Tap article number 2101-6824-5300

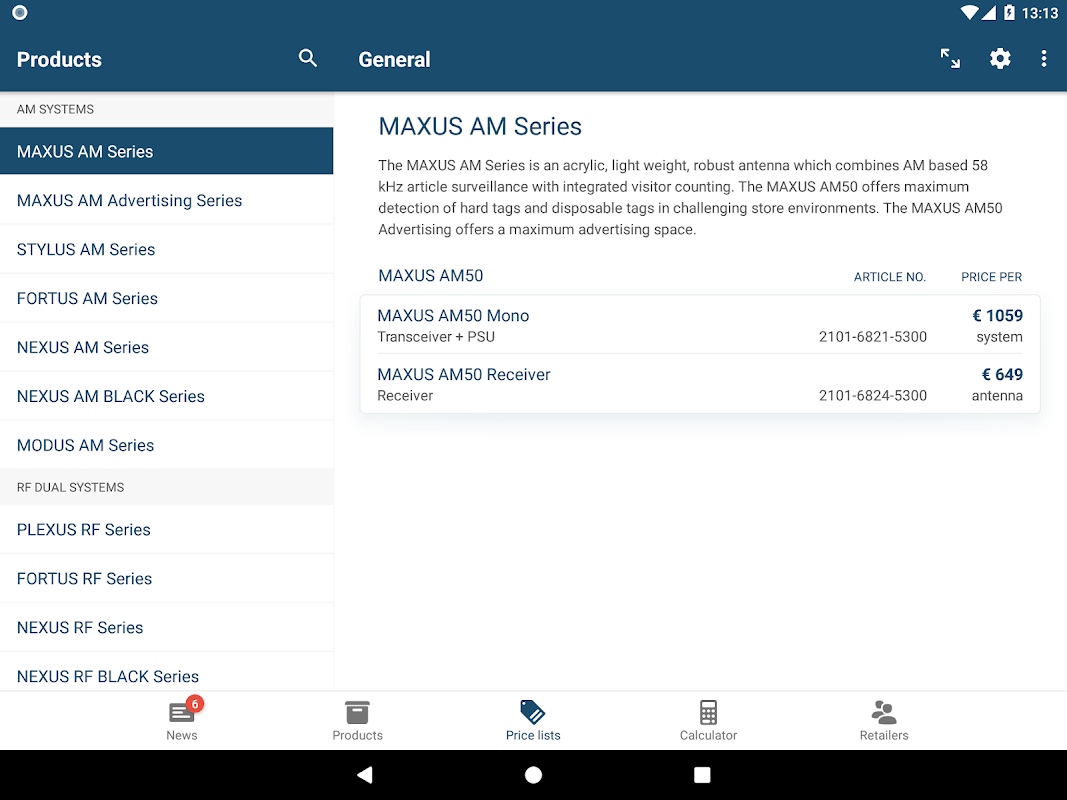[872, 395]
